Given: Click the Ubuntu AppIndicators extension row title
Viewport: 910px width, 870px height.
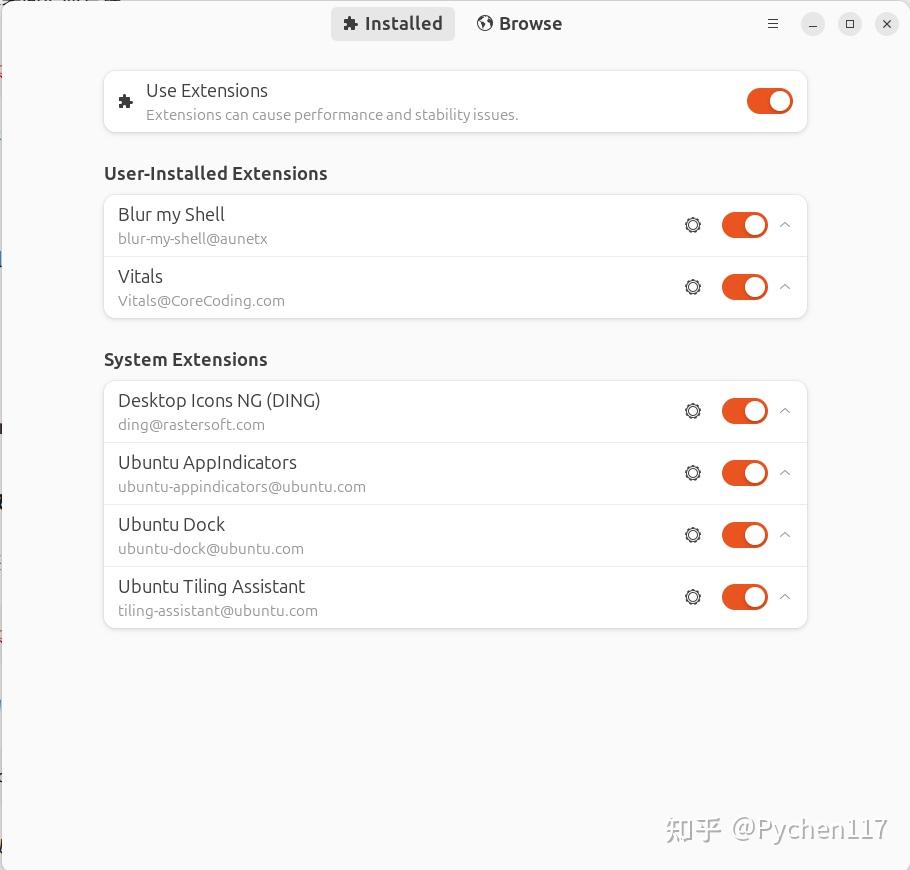Looking at the screenshot, I should [207, 463].
